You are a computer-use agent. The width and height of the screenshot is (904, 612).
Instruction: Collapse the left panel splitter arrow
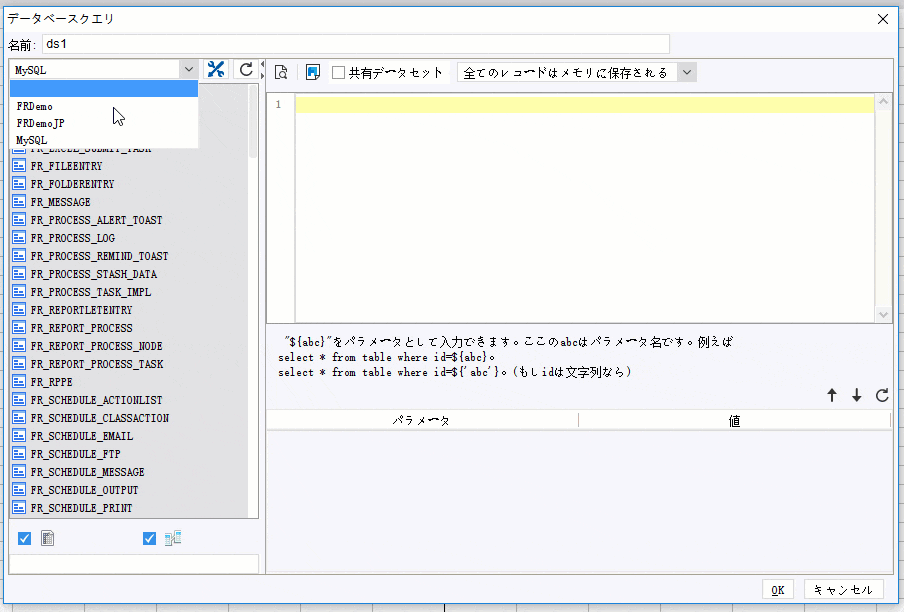[262, 64]
